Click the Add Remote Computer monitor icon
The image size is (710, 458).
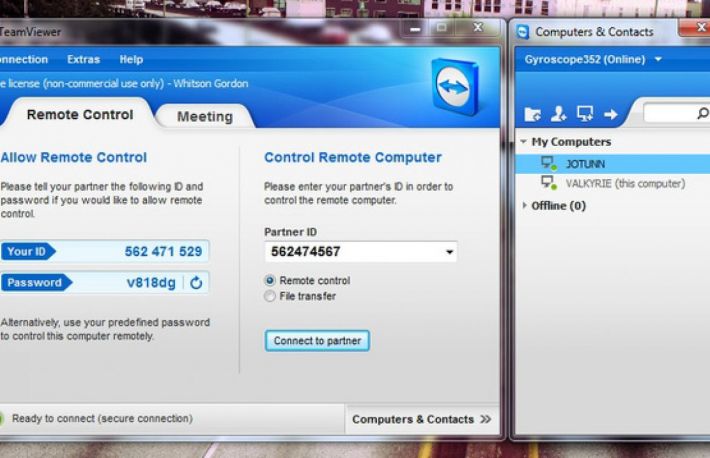584,114
